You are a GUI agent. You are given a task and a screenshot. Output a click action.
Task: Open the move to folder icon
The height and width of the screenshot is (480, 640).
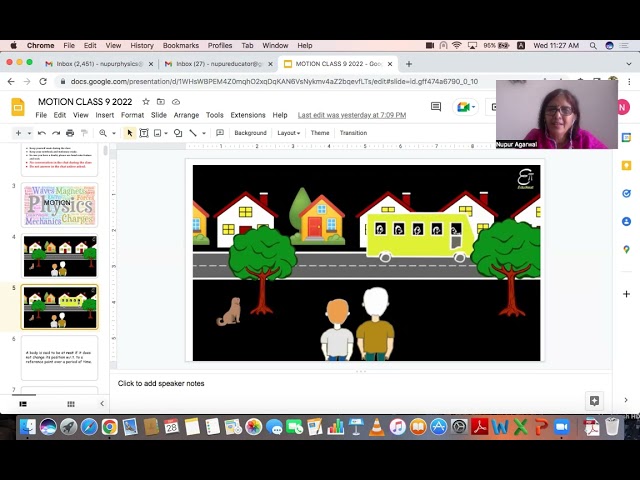pos(161,102)
